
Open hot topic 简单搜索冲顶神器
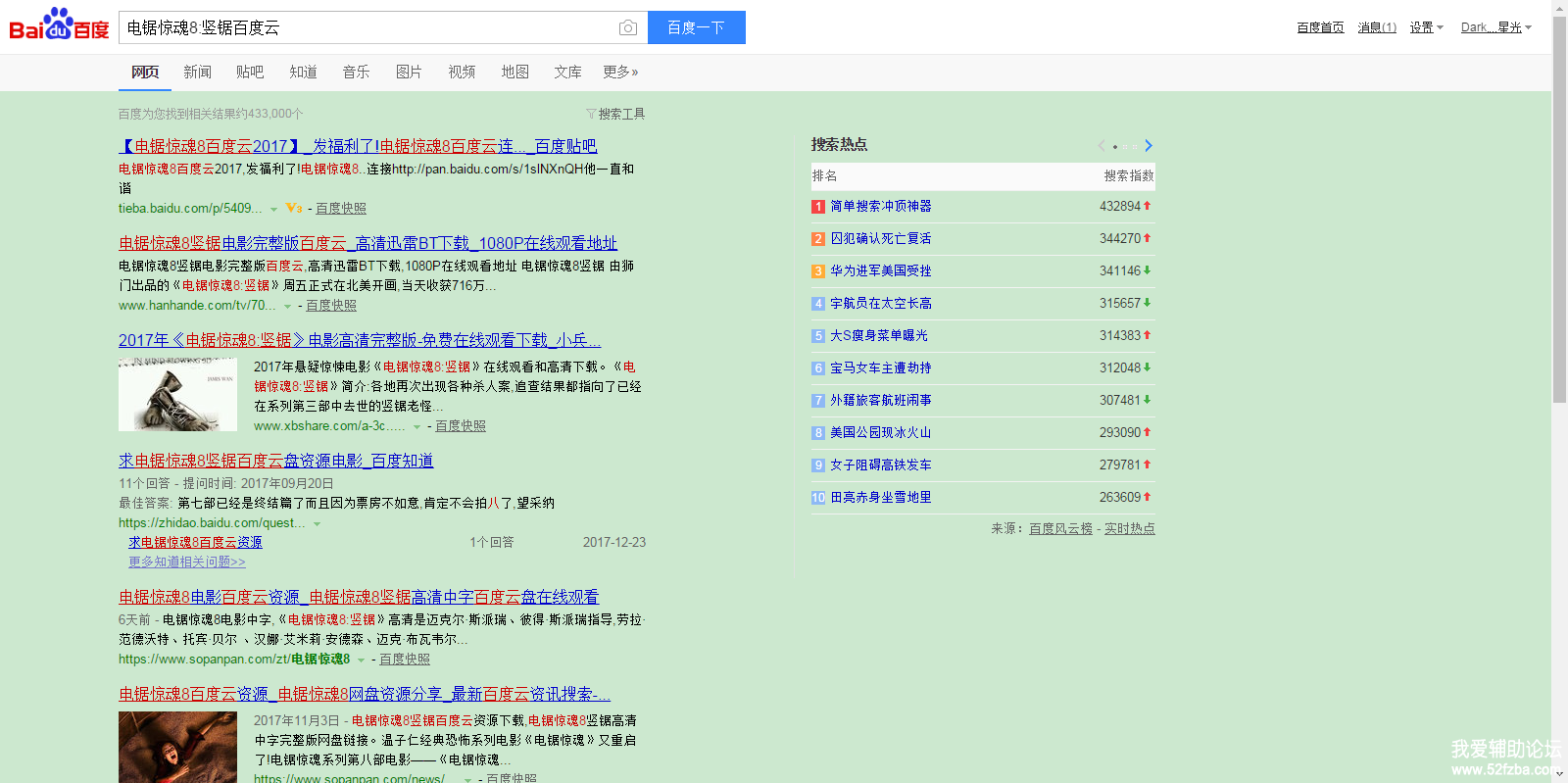881,206
